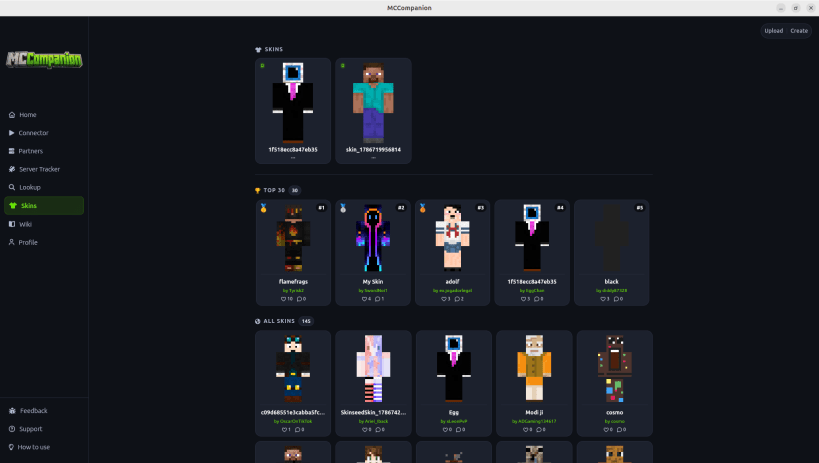Click the Wiki book icon
The image size is (819, 463).
coord(12,224)
